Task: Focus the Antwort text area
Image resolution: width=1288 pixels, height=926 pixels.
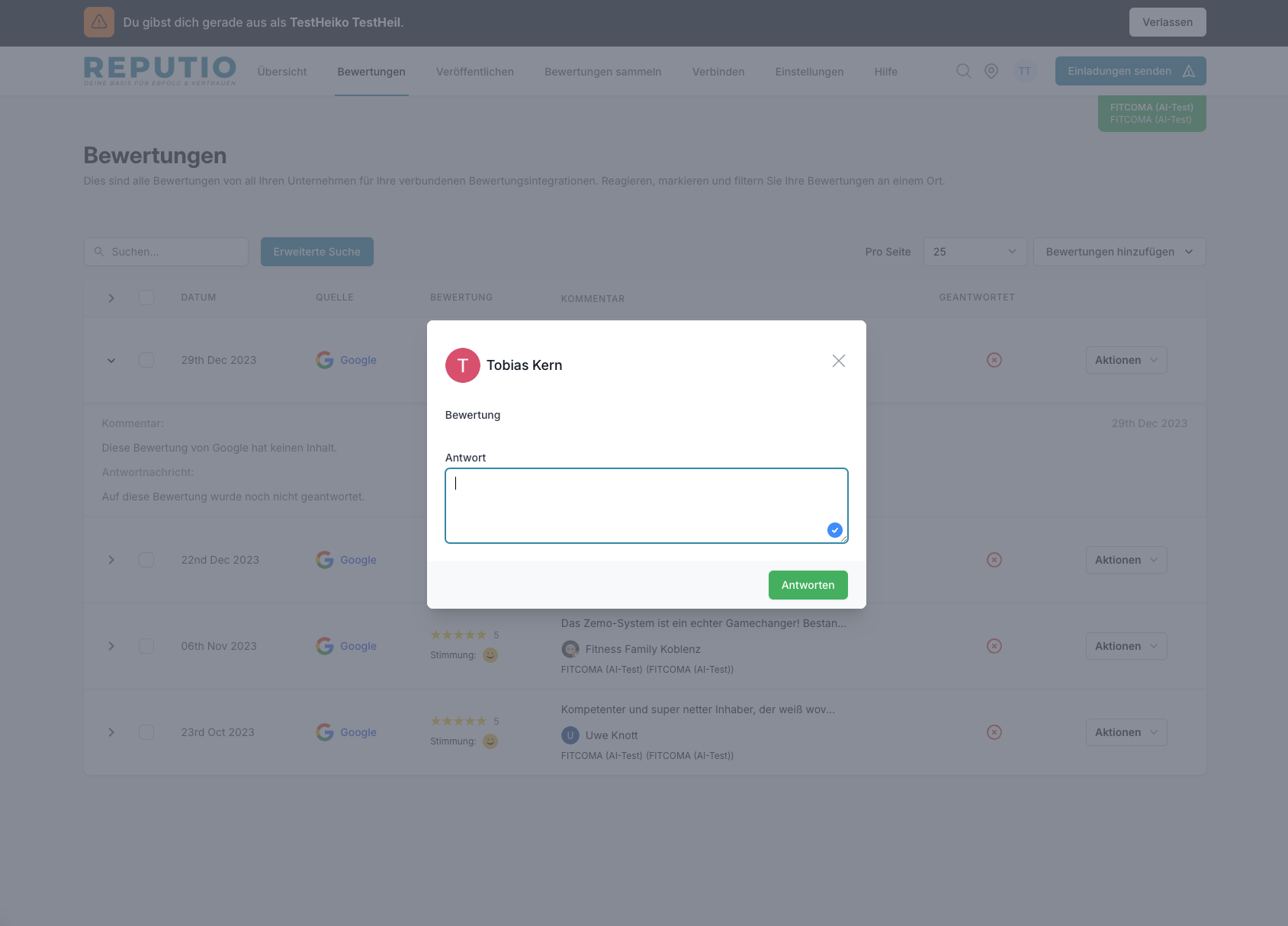Action: coord(633,505)
